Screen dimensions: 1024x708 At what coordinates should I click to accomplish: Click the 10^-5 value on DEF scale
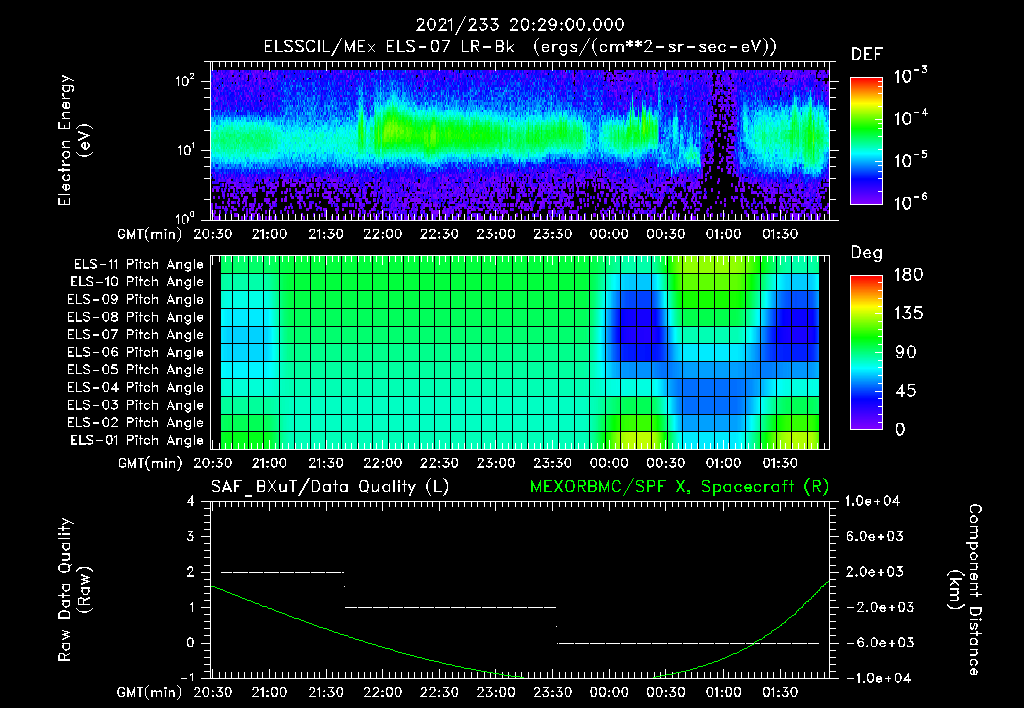pyautogui.click(x=910, y=160)
